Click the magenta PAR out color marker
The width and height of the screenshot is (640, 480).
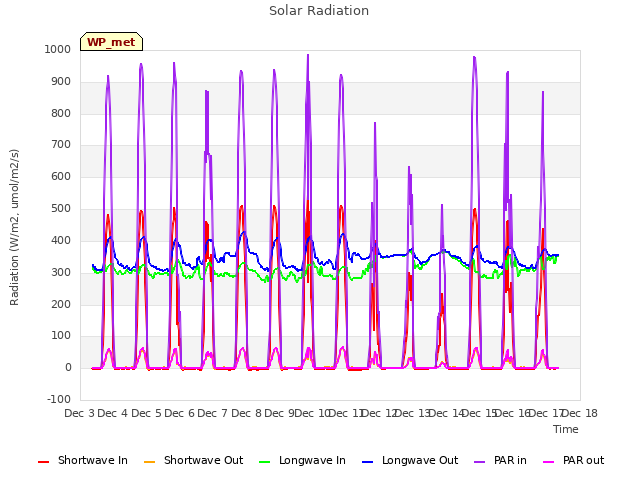pyautogui.click(x=549, y=462)
